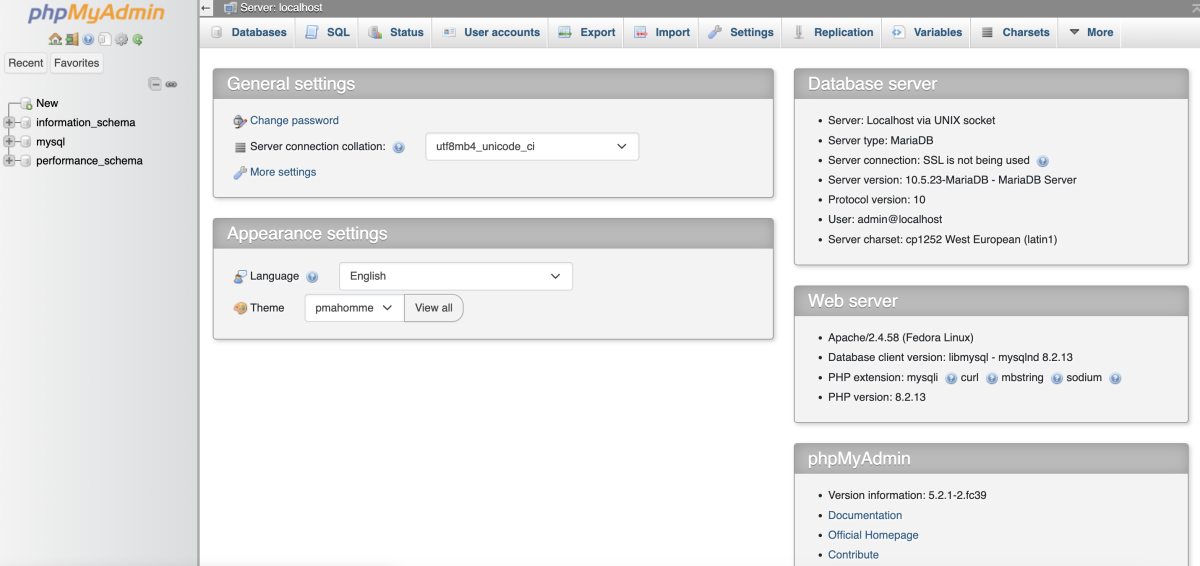Click 'Version information: 5.2.1-2.fc39' text

909,496
